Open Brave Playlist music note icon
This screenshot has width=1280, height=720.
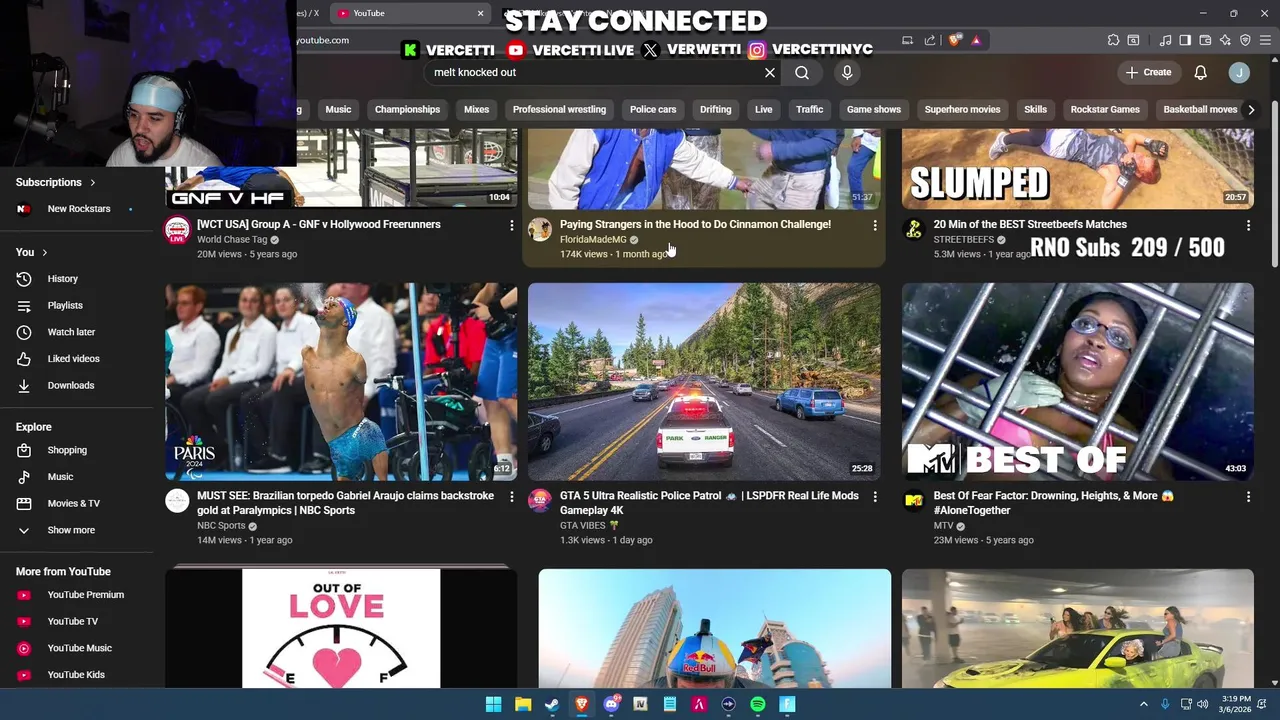click(x=1165, y=40)
